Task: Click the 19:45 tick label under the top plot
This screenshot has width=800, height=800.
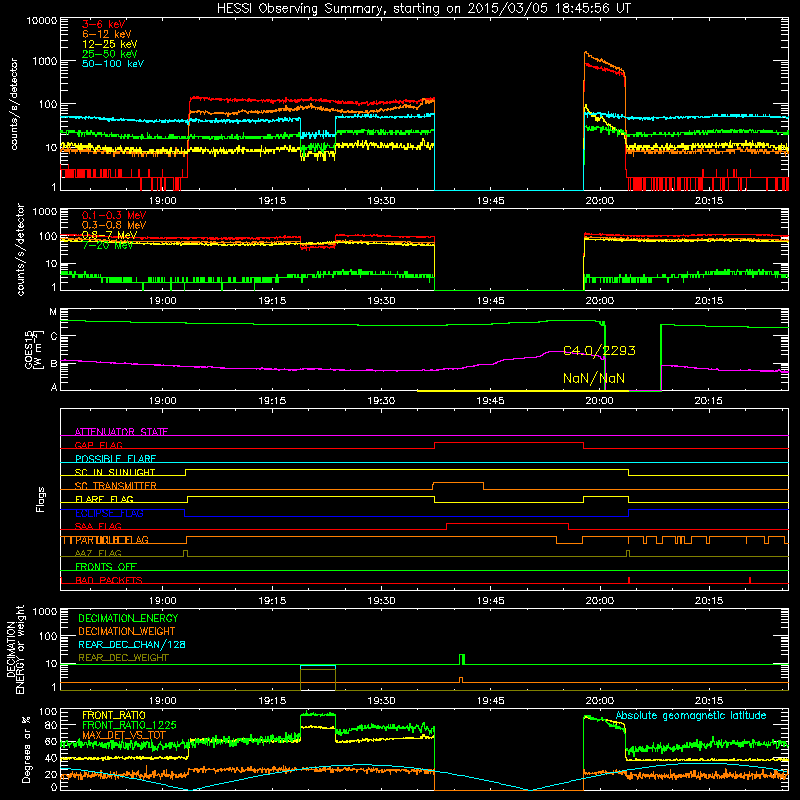Action: point(490,201)
